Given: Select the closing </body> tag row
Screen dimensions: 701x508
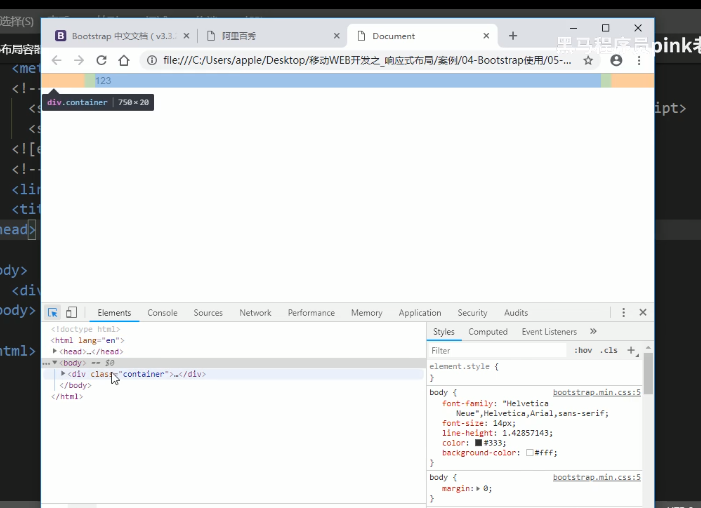Looking at the screenshot, I should [75, 385].
